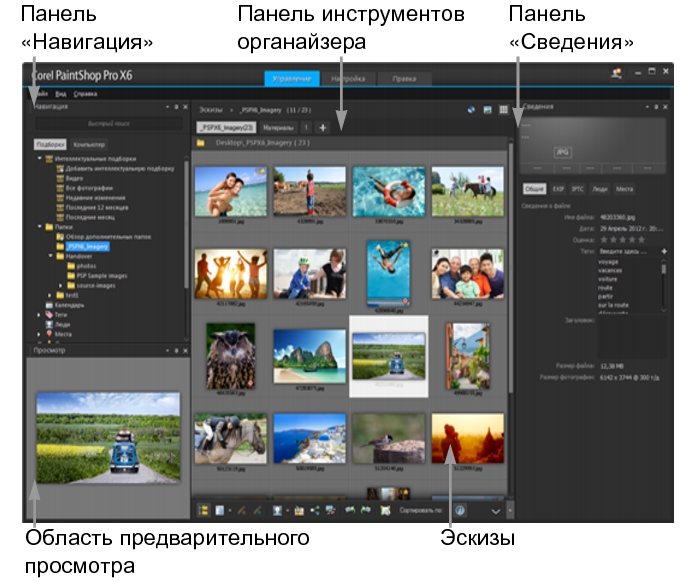Screen dimensions: 696x582
Task: Click the thumbnails vertical scrollbar
Action: (x=511, y=300)
